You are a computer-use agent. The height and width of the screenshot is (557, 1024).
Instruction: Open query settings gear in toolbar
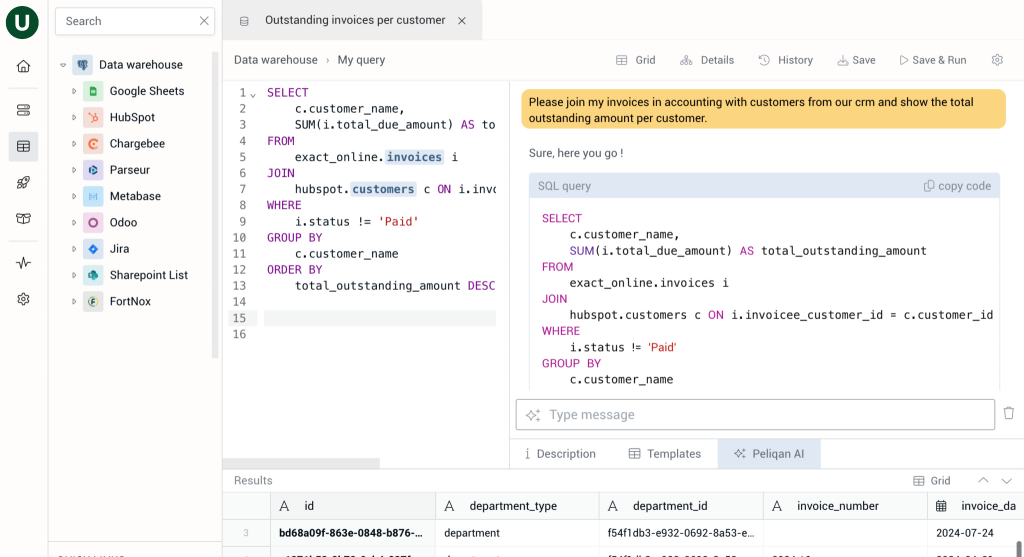(x=997, y=60)
